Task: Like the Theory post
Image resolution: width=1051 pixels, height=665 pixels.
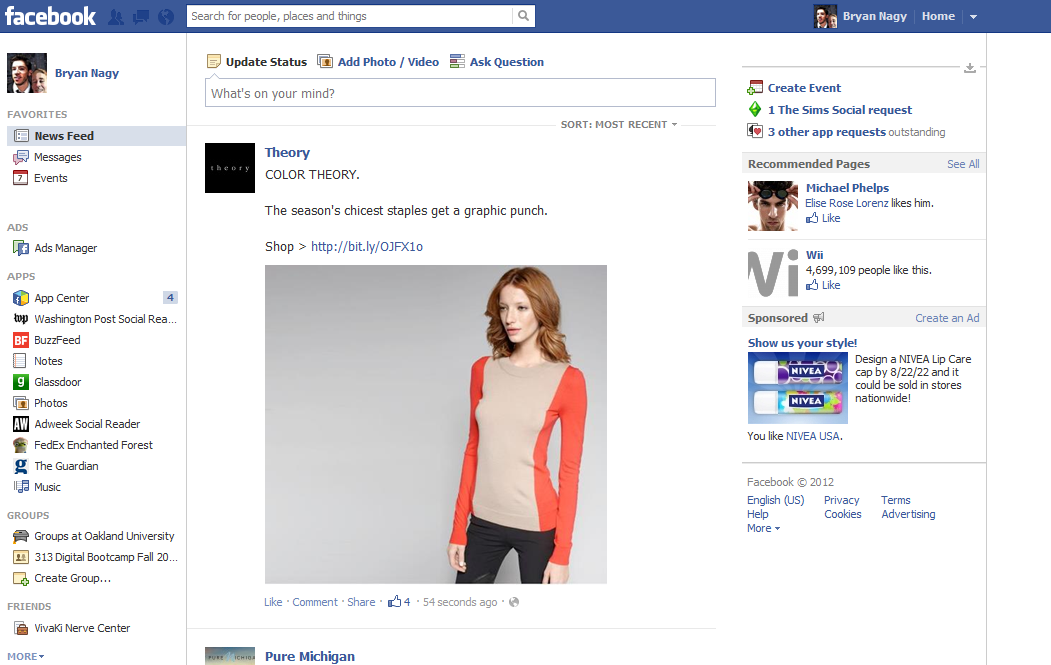Action: pyautogui.click(x=273, y=602)
